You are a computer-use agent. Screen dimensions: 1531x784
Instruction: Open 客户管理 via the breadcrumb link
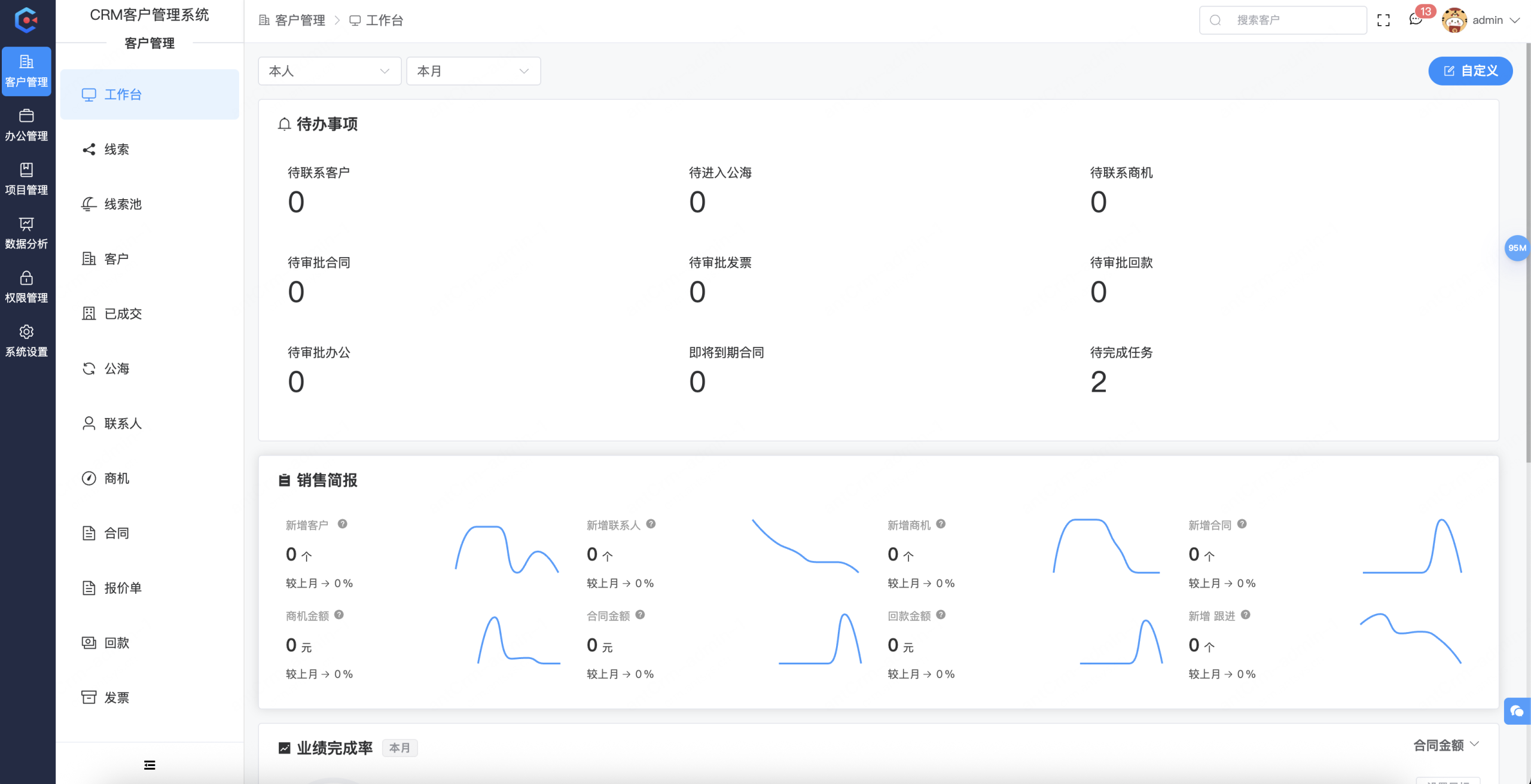click(x=299, y=20)
